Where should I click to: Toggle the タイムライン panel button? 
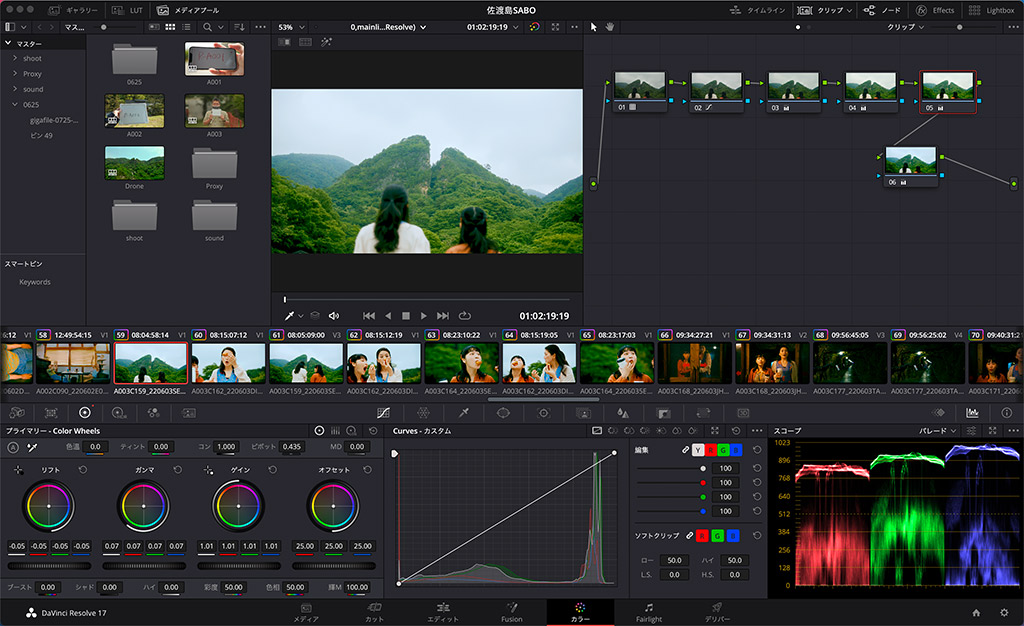758,10
